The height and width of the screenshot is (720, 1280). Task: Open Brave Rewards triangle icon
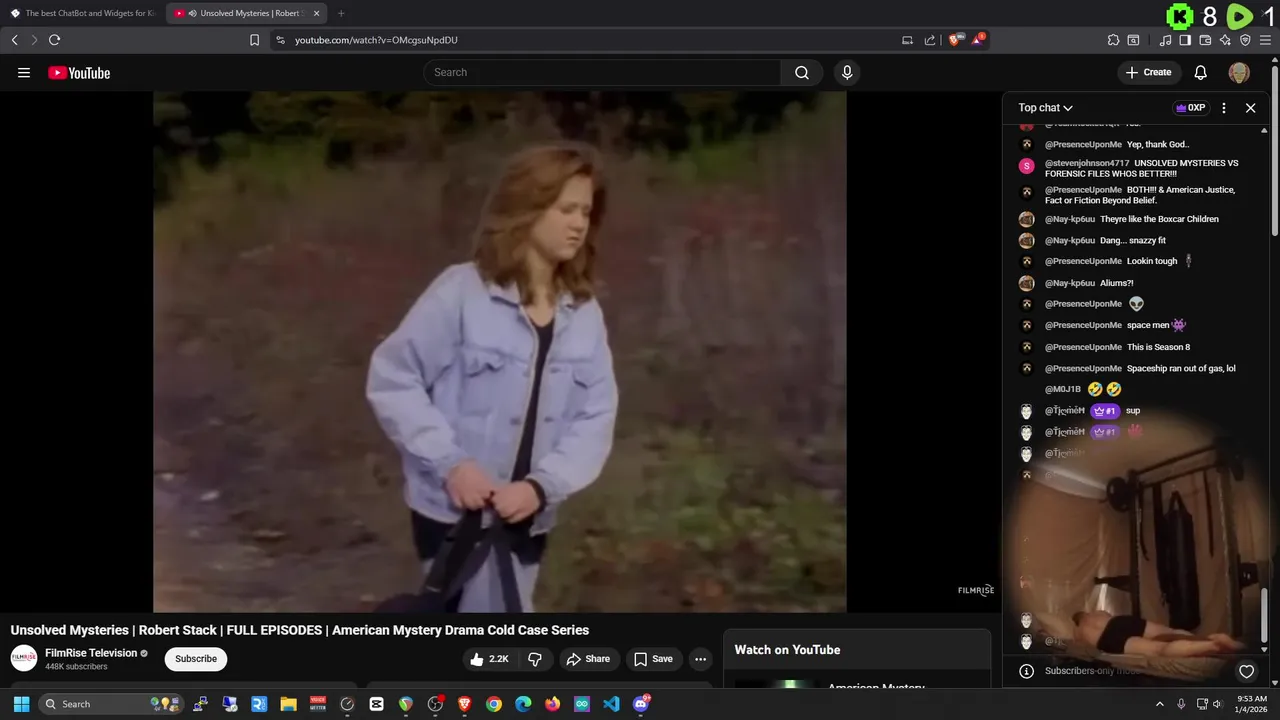[x=978, y=40]
